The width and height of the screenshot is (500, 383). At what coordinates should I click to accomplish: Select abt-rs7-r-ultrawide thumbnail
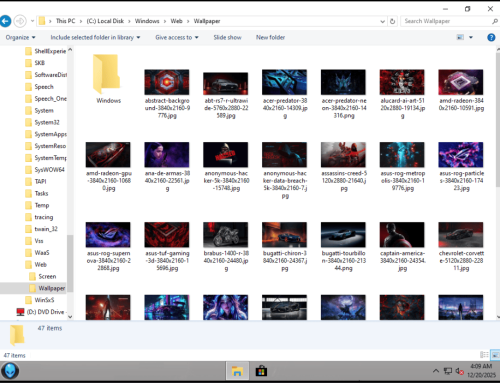pos(226,84)
